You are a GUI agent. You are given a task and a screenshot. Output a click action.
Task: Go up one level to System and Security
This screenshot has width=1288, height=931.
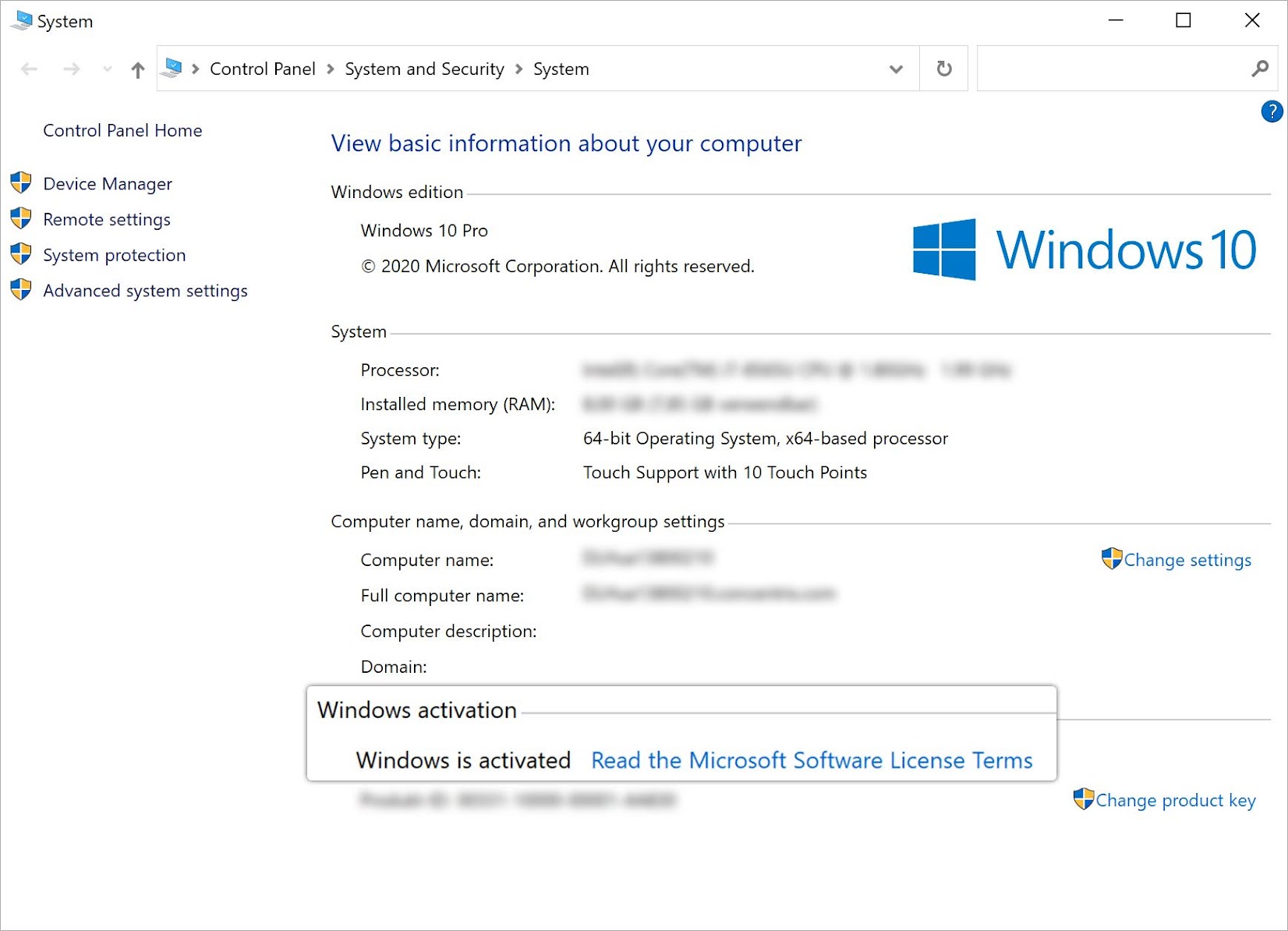coord(138,69)
